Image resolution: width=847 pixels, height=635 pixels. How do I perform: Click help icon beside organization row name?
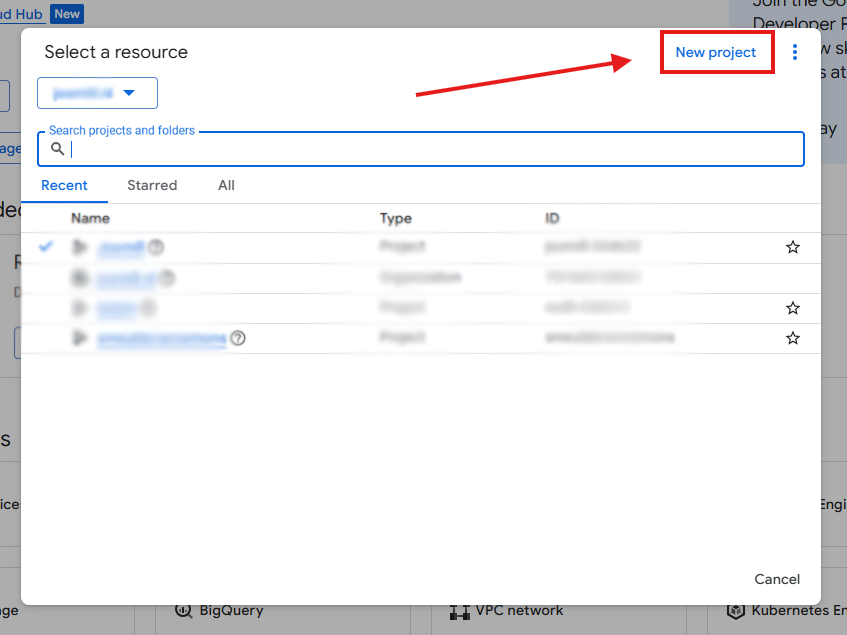click(x=167, y=278)
